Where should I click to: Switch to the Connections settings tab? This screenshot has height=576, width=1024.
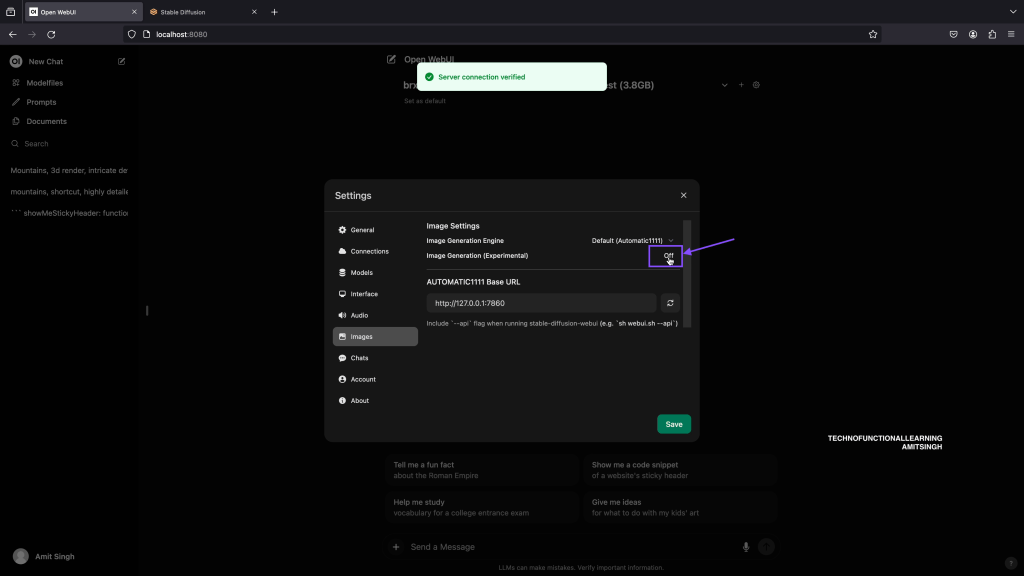369,251
